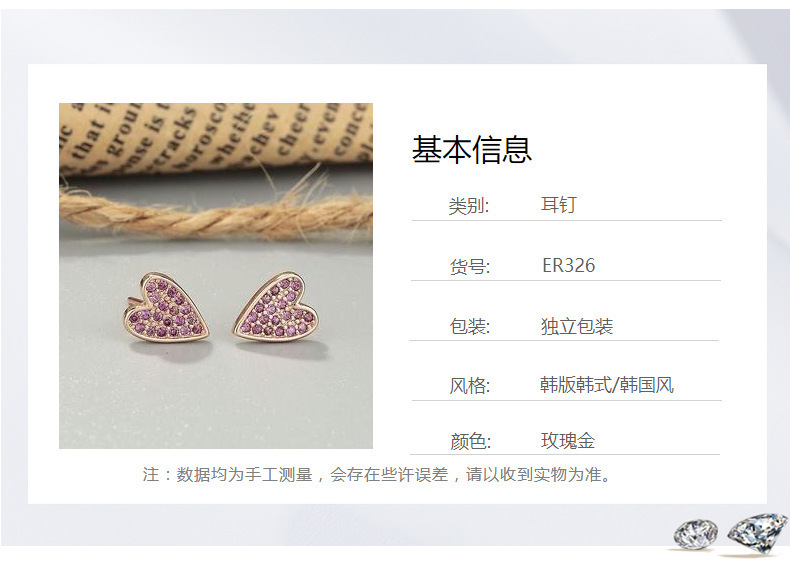The image size is (790, 579).
Task: Select the ER326 item number
Action: point(568,266)
